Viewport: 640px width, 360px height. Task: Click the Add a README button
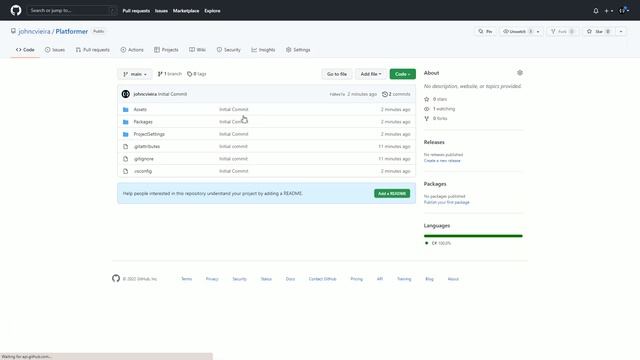point(392,193)
